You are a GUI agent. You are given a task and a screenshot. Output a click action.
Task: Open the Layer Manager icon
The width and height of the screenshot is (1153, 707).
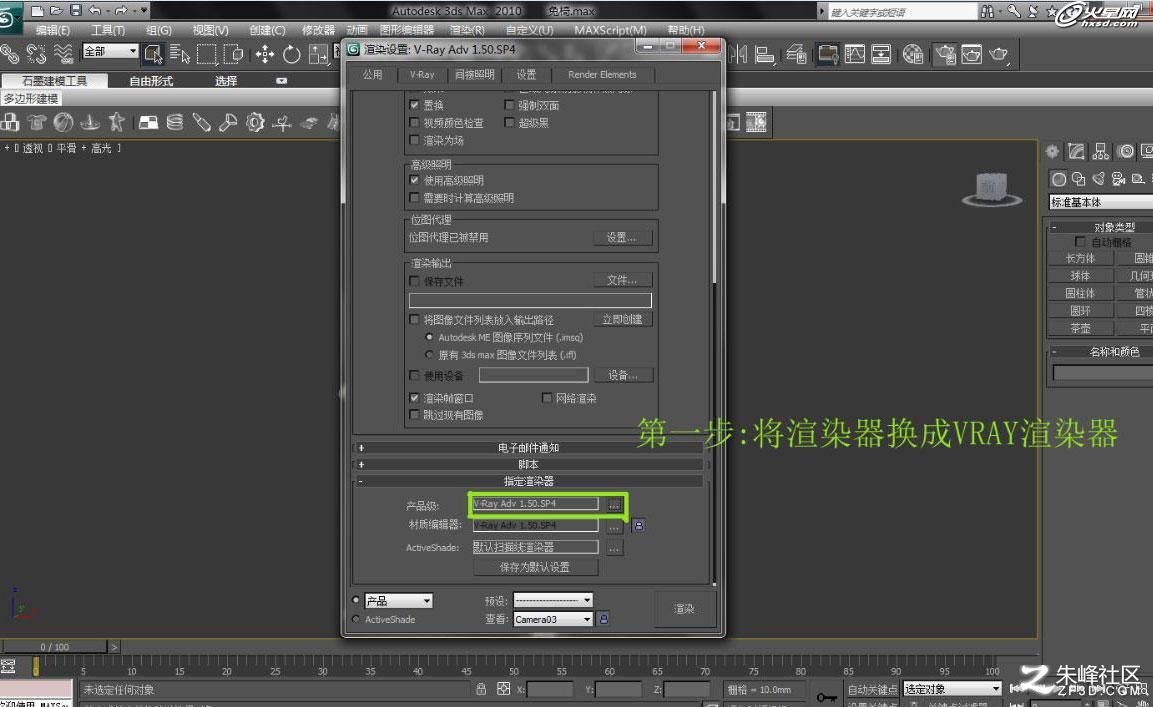pos(796,54)
